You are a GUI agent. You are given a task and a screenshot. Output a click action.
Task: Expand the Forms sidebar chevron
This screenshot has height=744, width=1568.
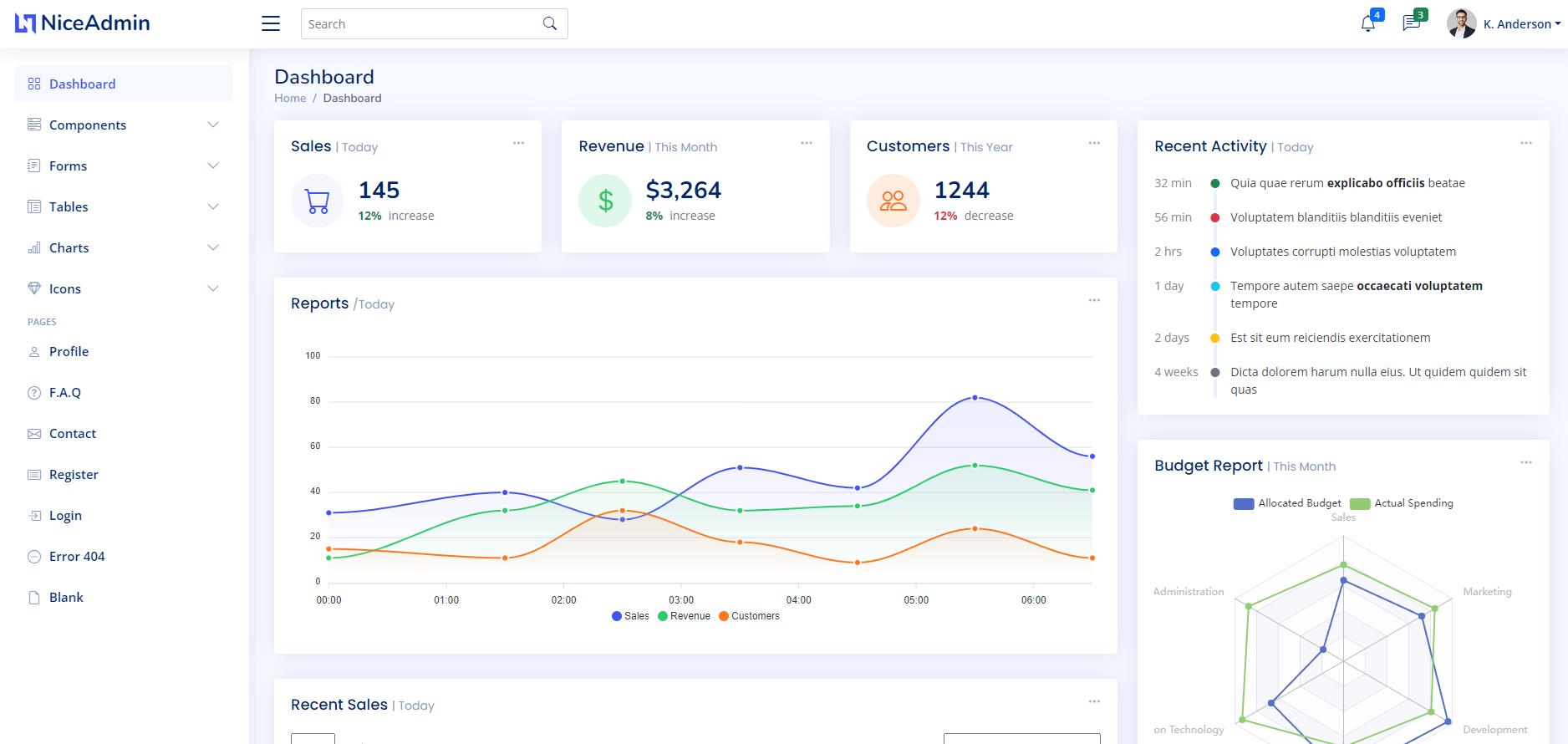213,166
